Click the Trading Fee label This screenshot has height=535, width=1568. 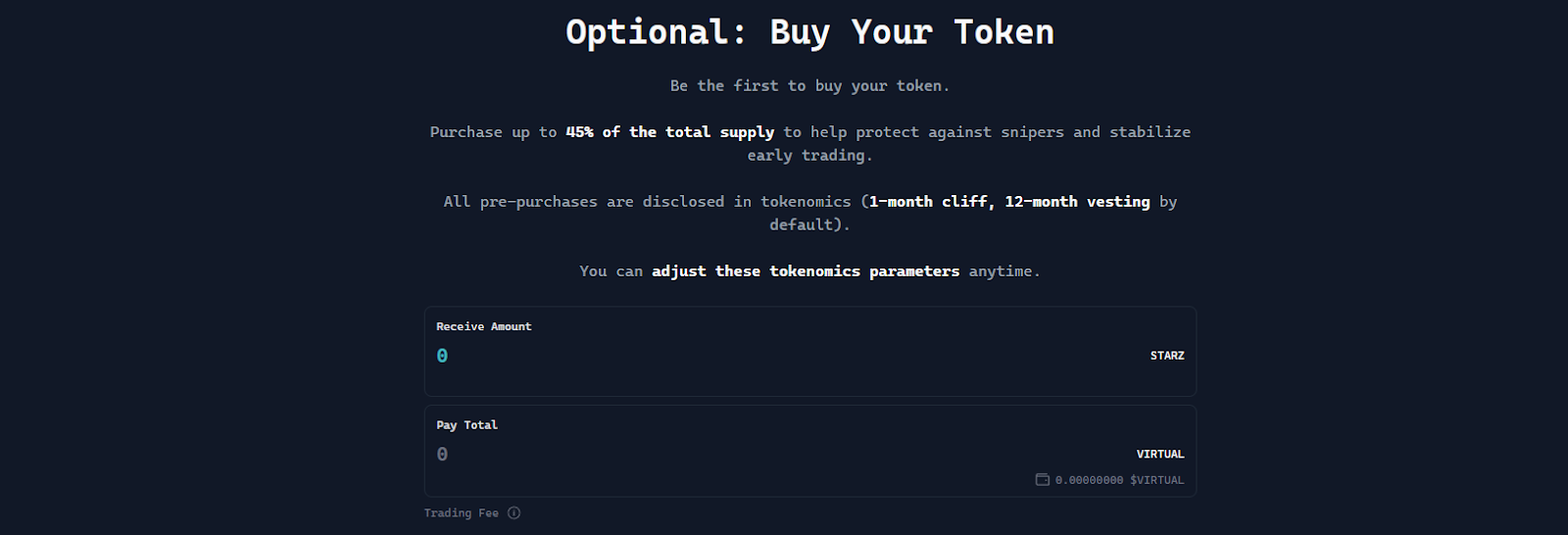pyautogui.click(x=461, y=513)
